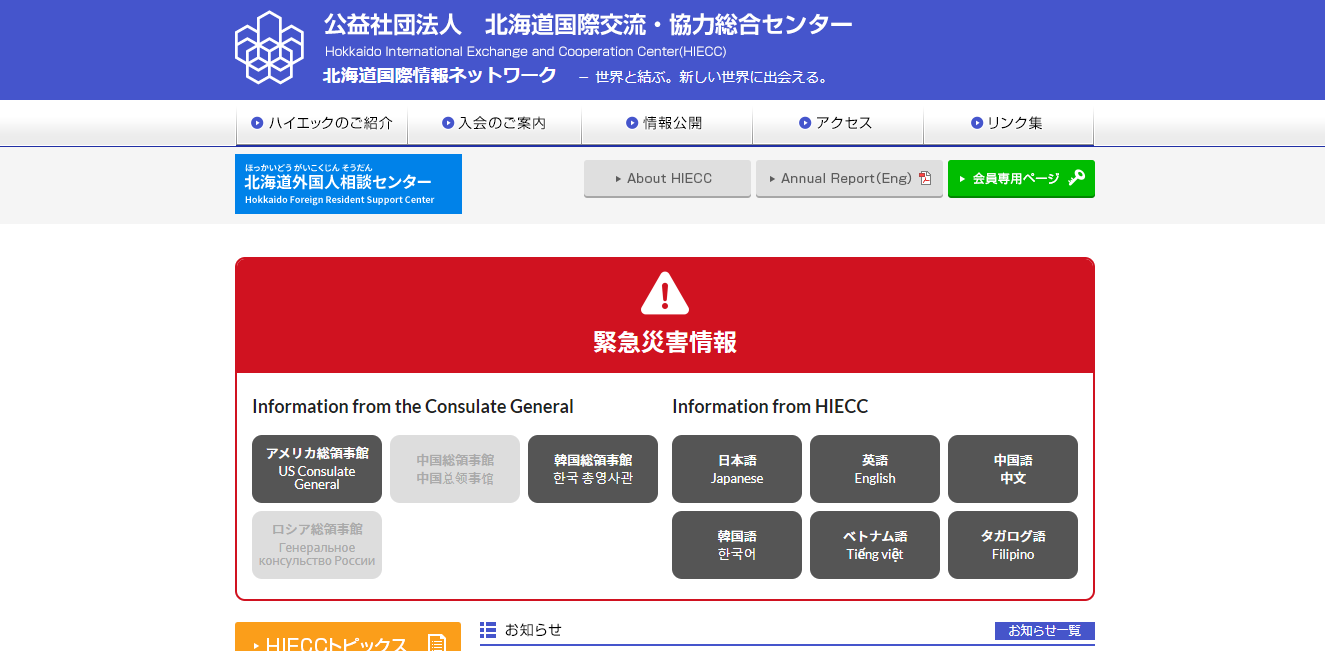This screenshot has height=651, width=1325.
Task: Open US Consulate General information
Action: pyautogui.click(x=317, y=469)
